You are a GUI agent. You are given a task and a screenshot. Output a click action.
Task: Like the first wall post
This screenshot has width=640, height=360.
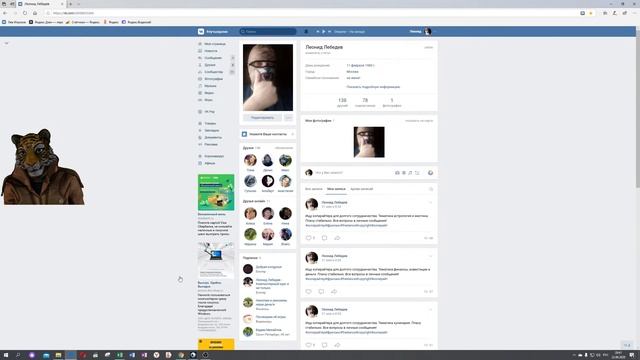click(x=309, y=238)
